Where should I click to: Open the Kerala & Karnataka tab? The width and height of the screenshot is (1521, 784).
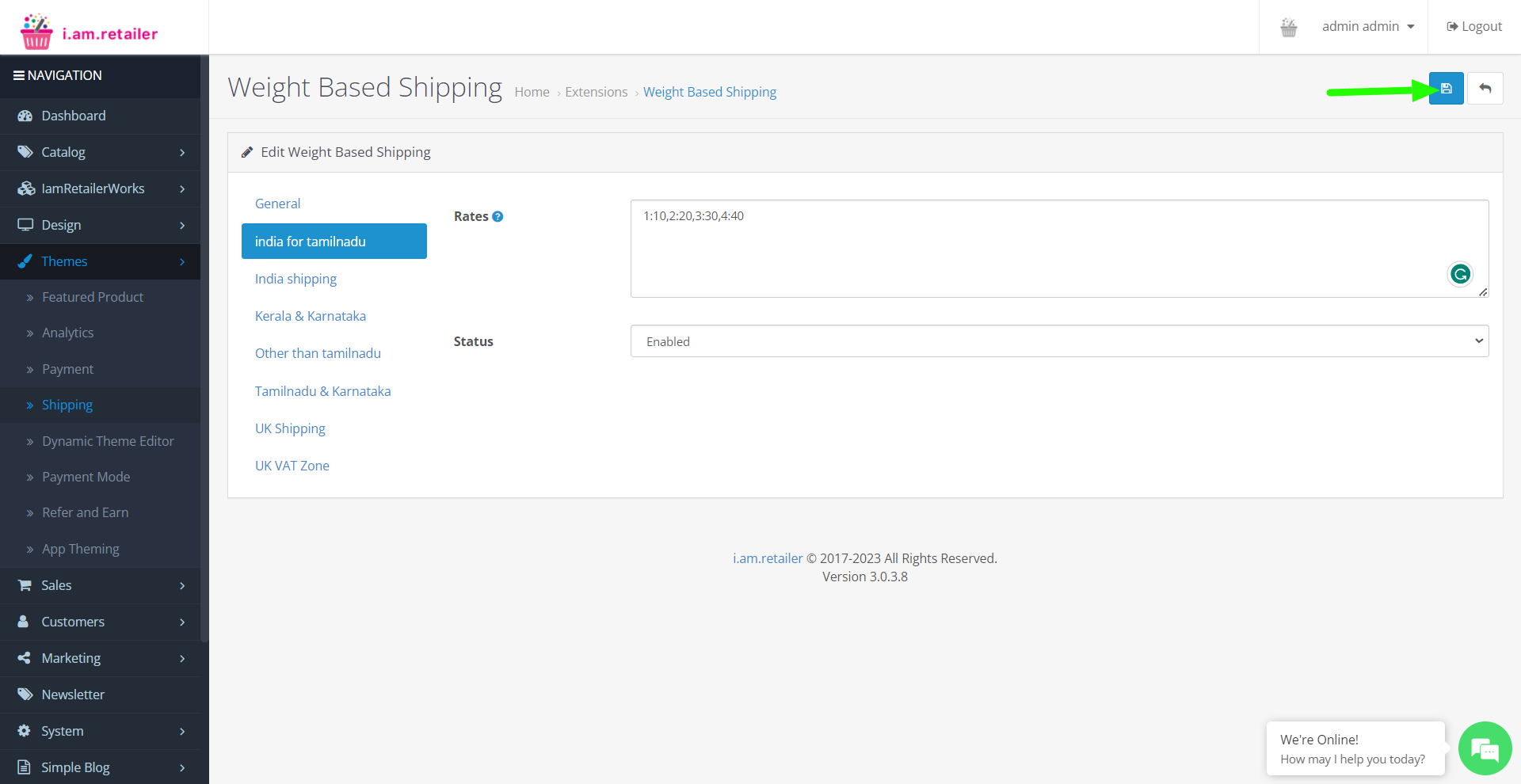[x=334, y=316]
